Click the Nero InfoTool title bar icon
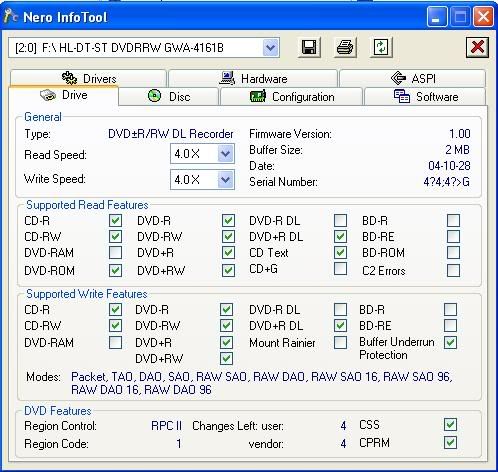Viewport: 498px width, 472px height. (11, 16)
